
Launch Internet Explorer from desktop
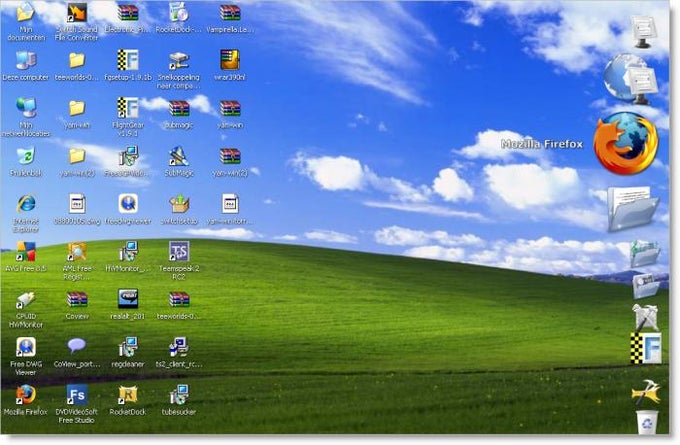(26, 204)
